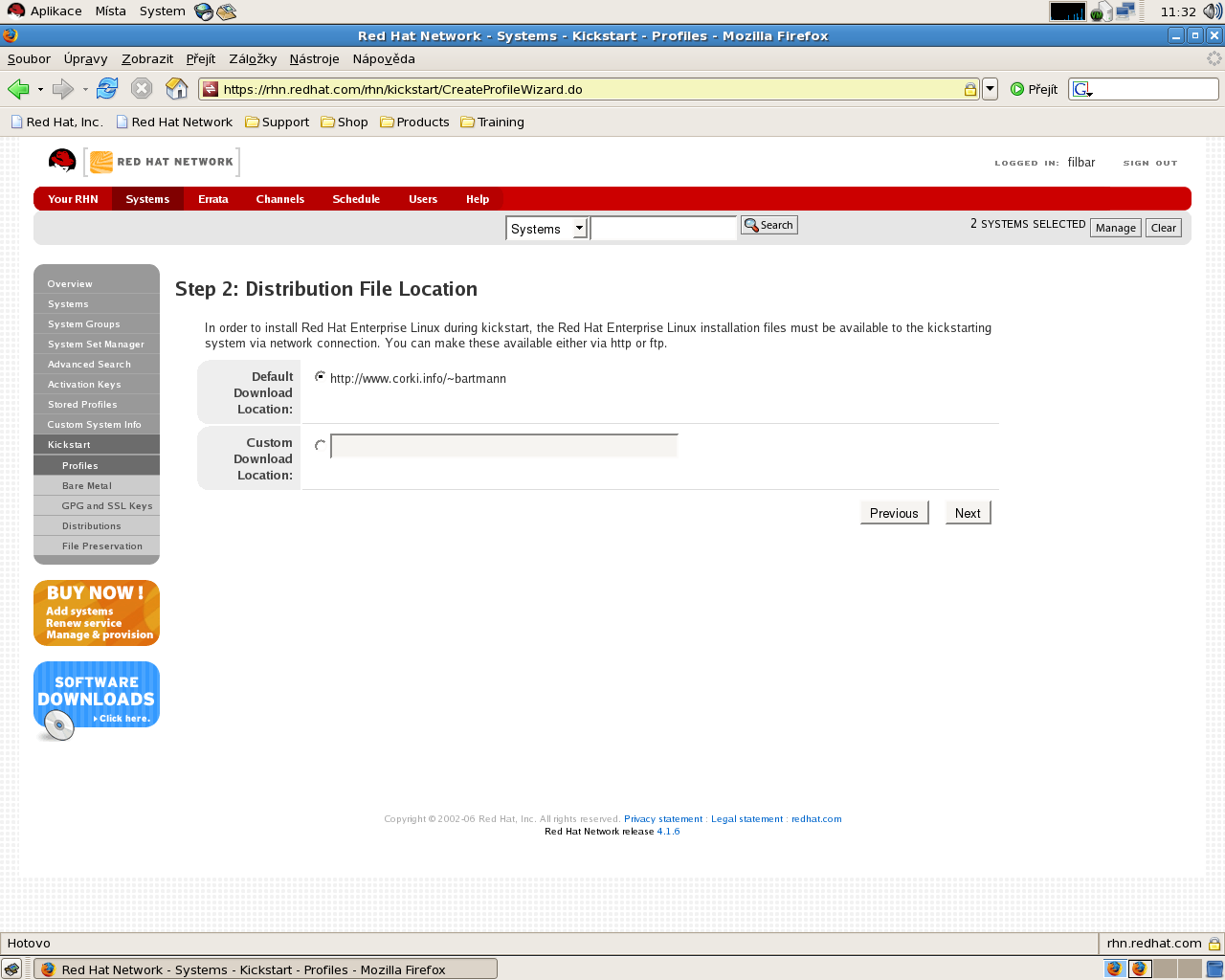Click the Stop loading icon
This screenshot has width=1225, height=980.
142,89
